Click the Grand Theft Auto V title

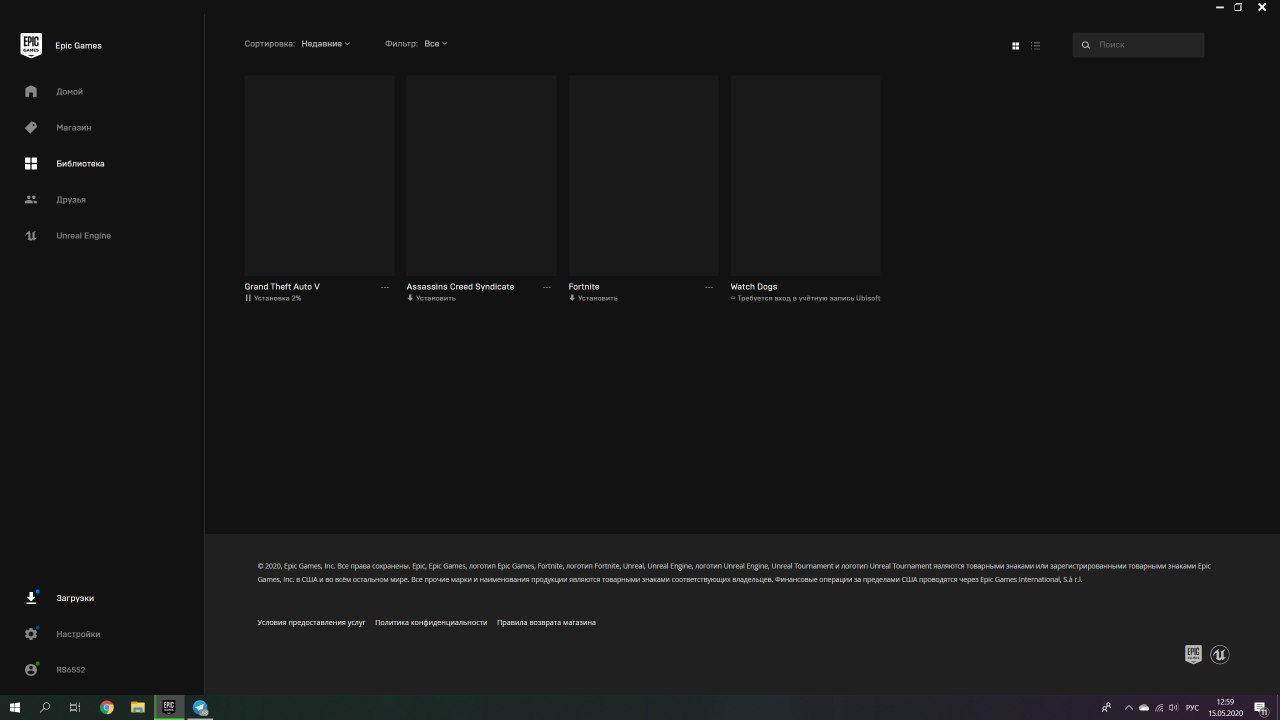click(282, 287)
